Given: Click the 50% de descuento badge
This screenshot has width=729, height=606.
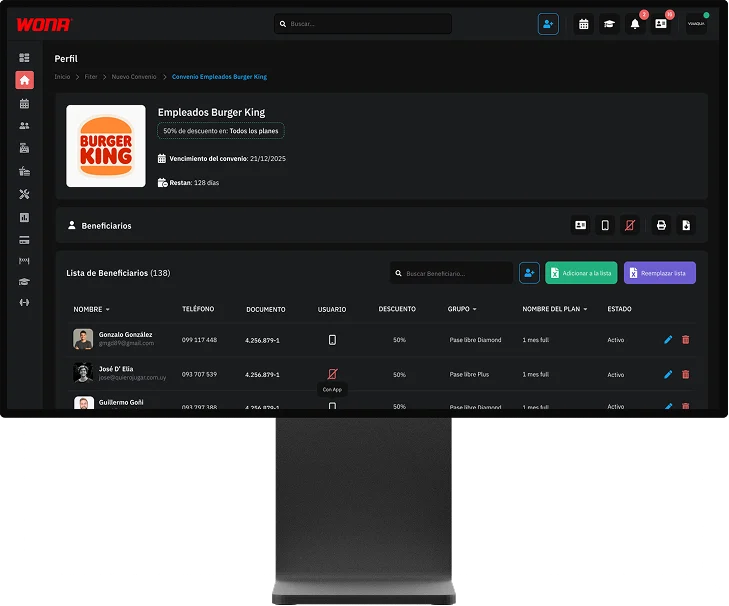Looking at the screenshot, I should 221,131.
